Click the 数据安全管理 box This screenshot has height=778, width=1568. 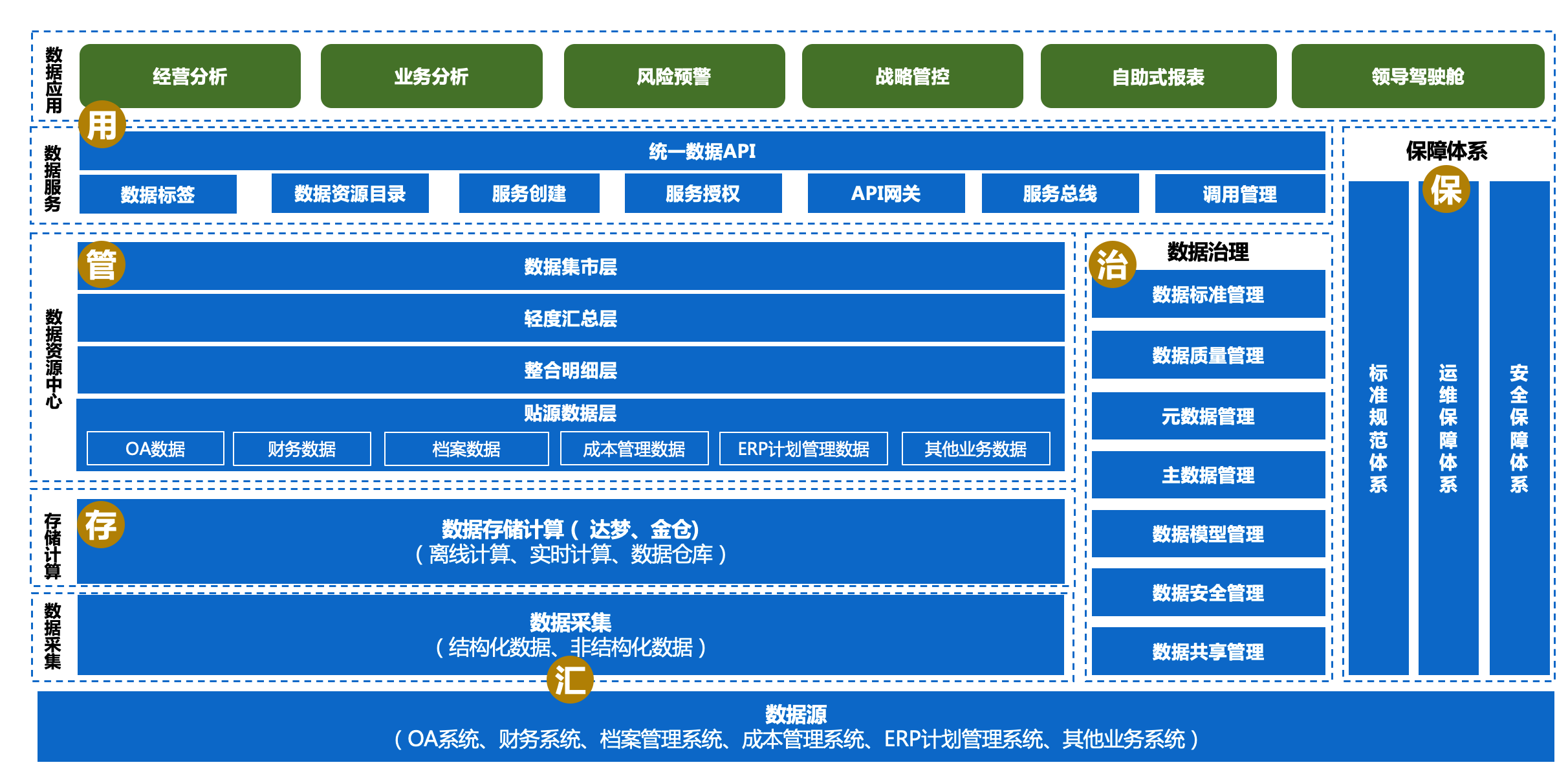pos(1208,592)
